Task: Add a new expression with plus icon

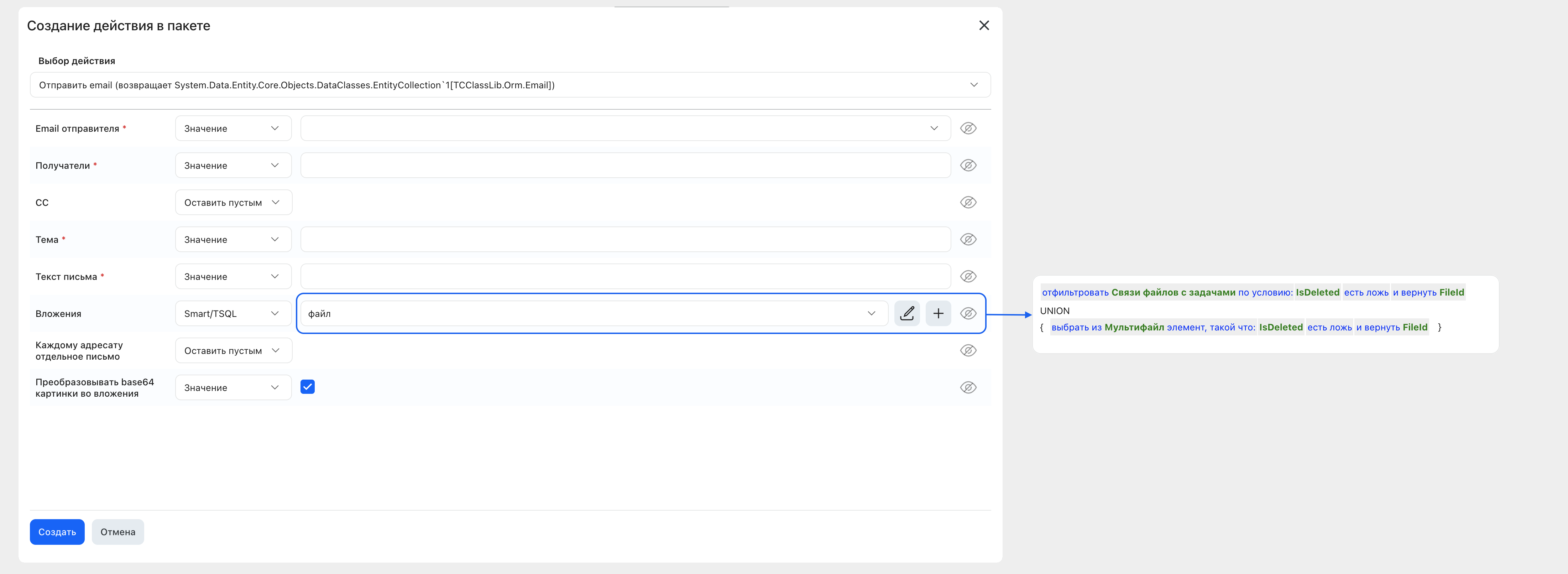Action: (938, 314)
